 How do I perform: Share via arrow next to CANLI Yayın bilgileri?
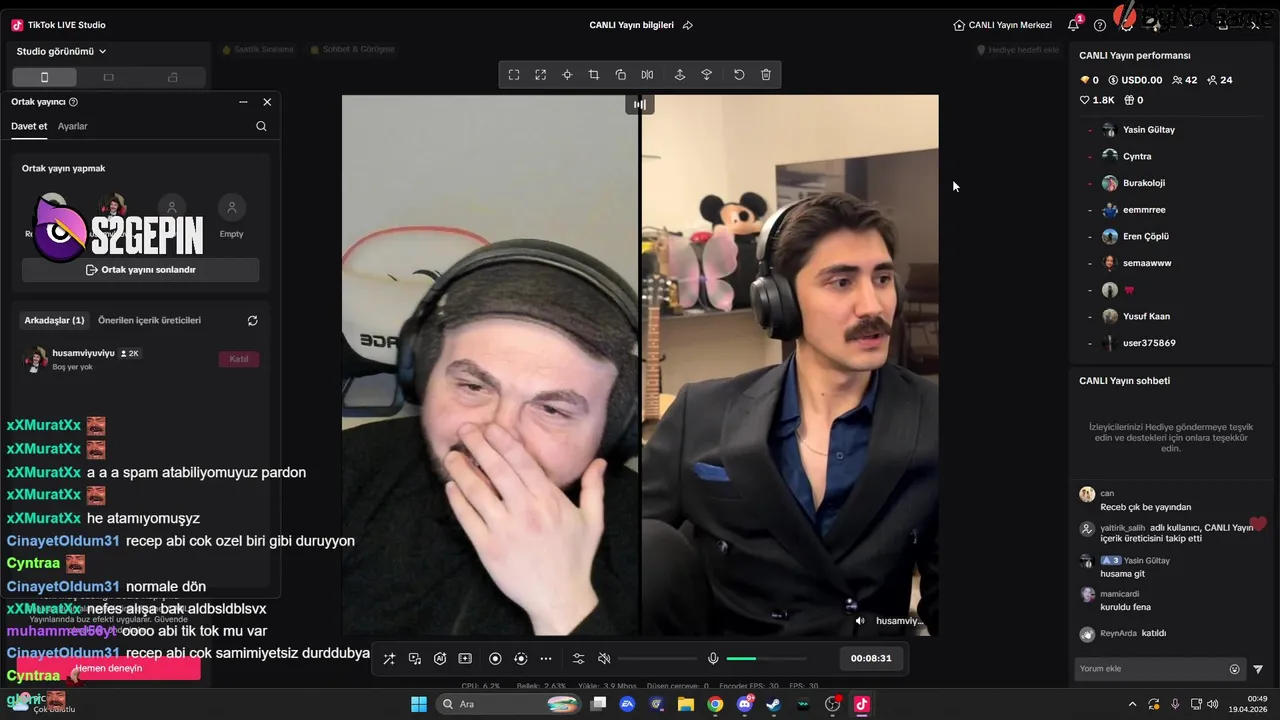point(688,25)
